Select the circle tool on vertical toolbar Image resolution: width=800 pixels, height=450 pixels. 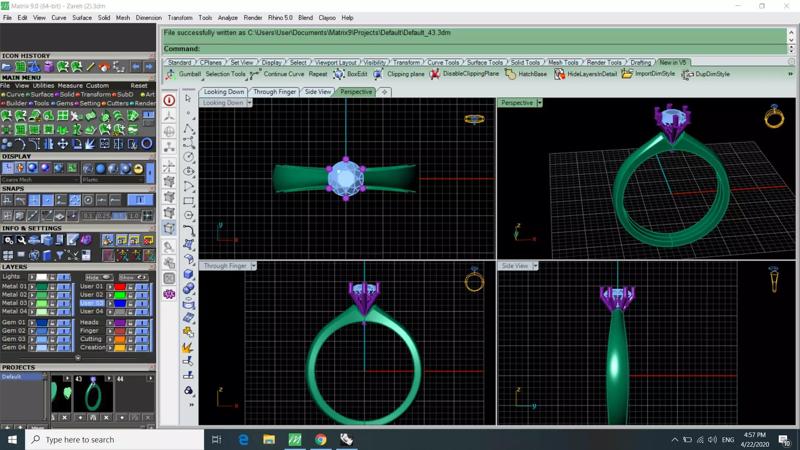coord(188,157)
